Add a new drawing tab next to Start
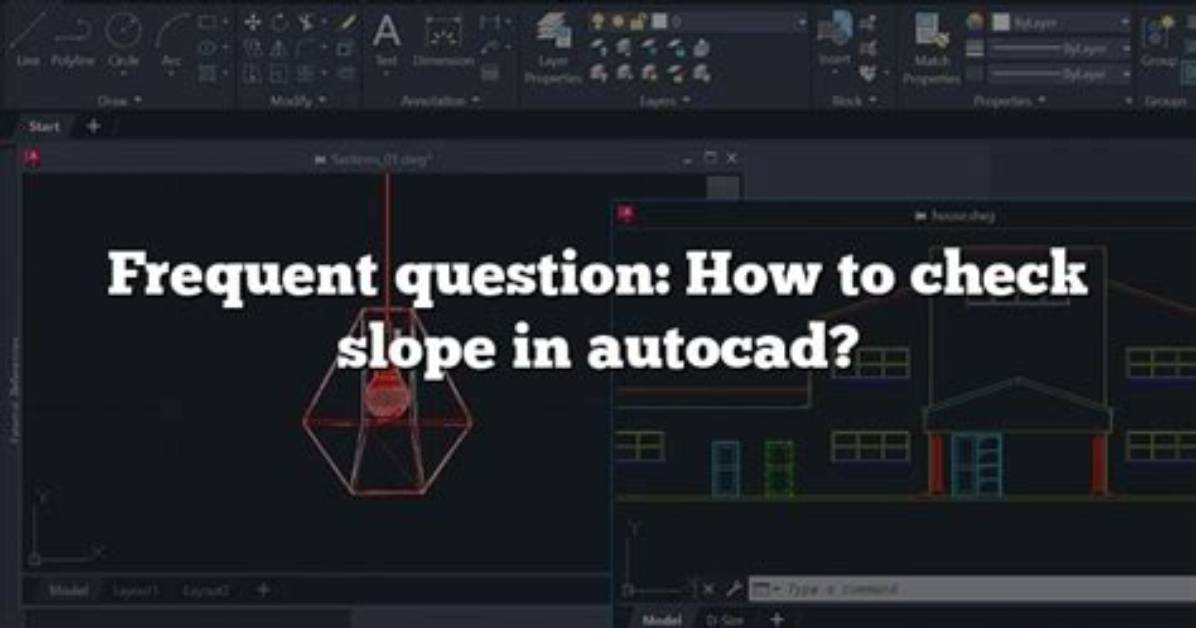Screen dimensions: 1196x628 click(93, 127)
